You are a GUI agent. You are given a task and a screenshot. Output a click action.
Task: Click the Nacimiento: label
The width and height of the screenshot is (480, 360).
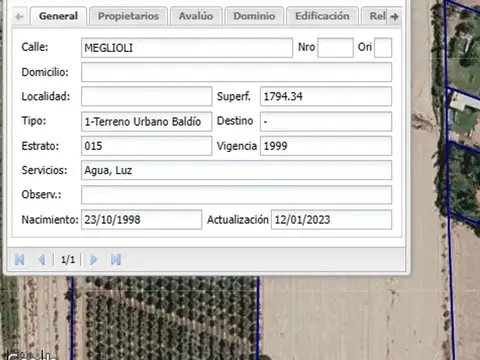tap(50, 220)
